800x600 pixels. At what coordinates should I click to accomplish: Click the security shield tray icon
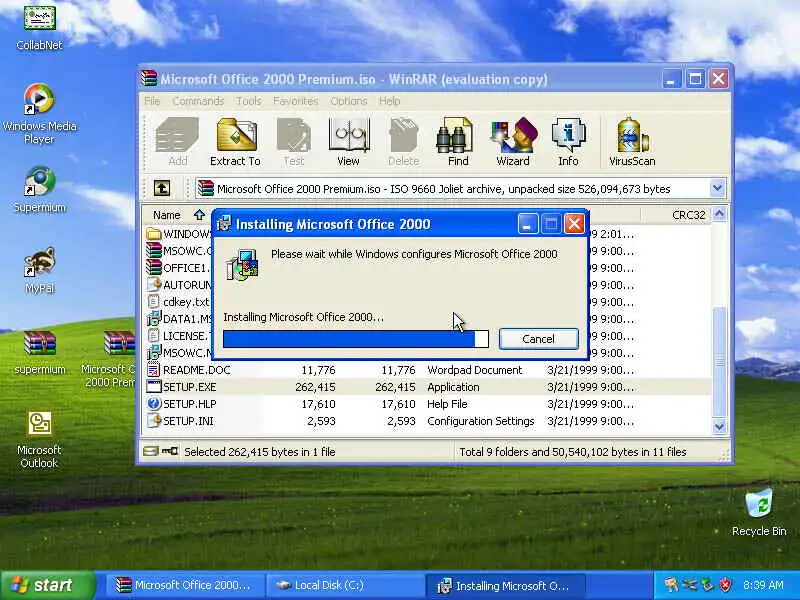725,585
